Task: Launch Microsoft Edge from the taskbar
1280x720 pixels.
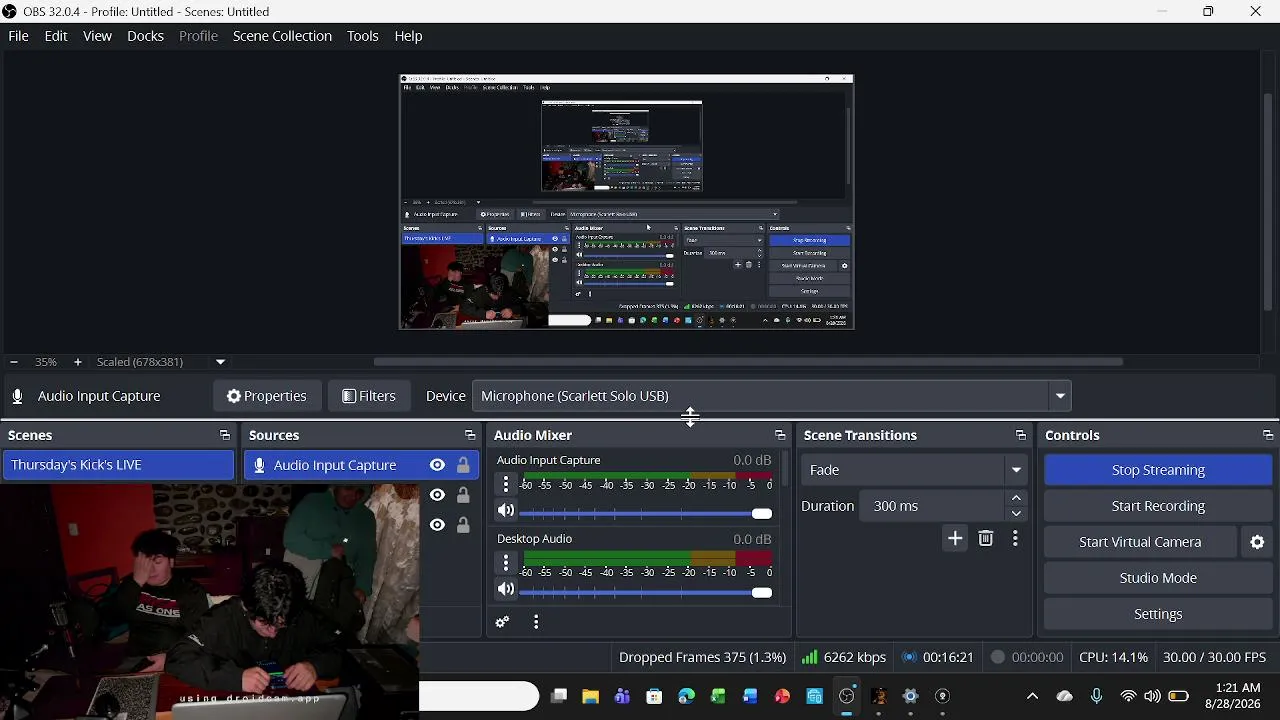Action: [687, 696]
